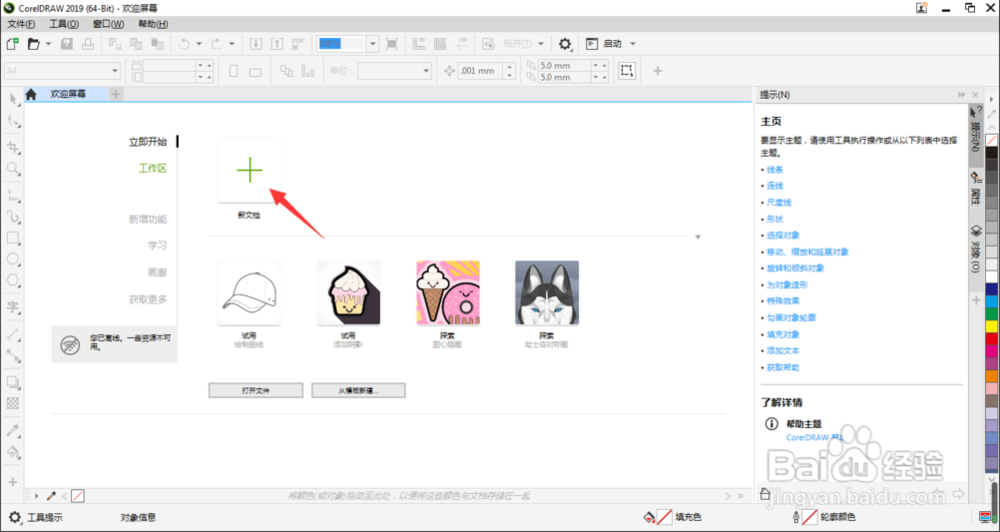
Task: Collapse the new-document section triangle
Action: point(698,237)
